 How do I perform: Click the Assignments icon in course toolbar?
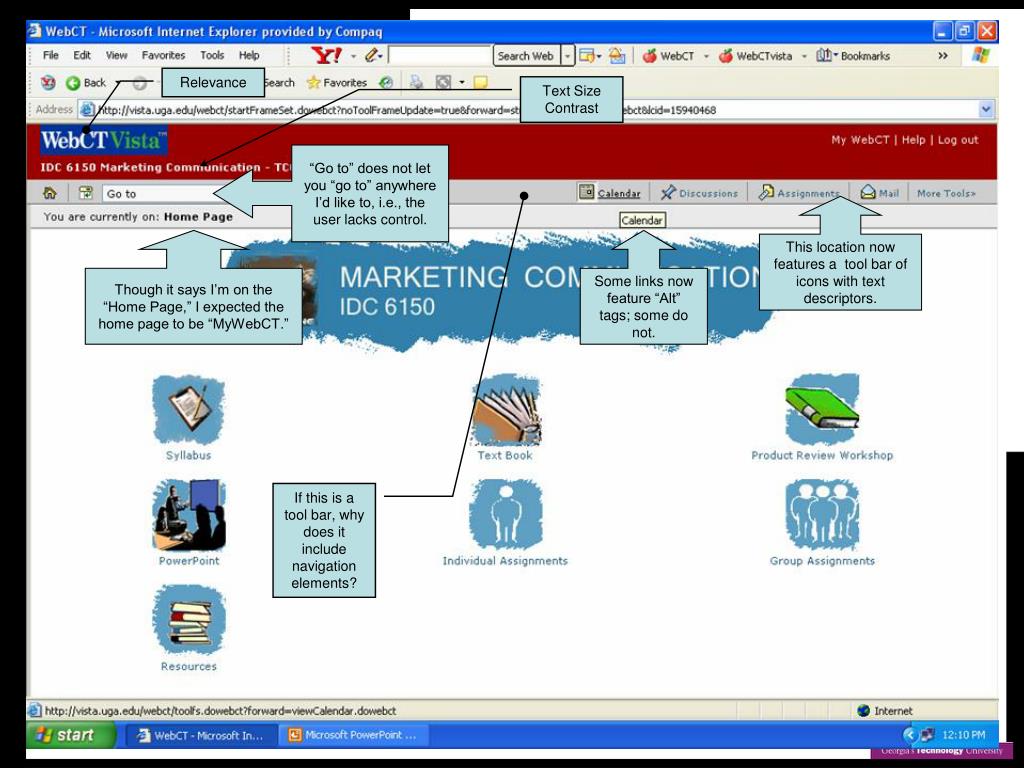pyautogui.click(x=765, y=193)
